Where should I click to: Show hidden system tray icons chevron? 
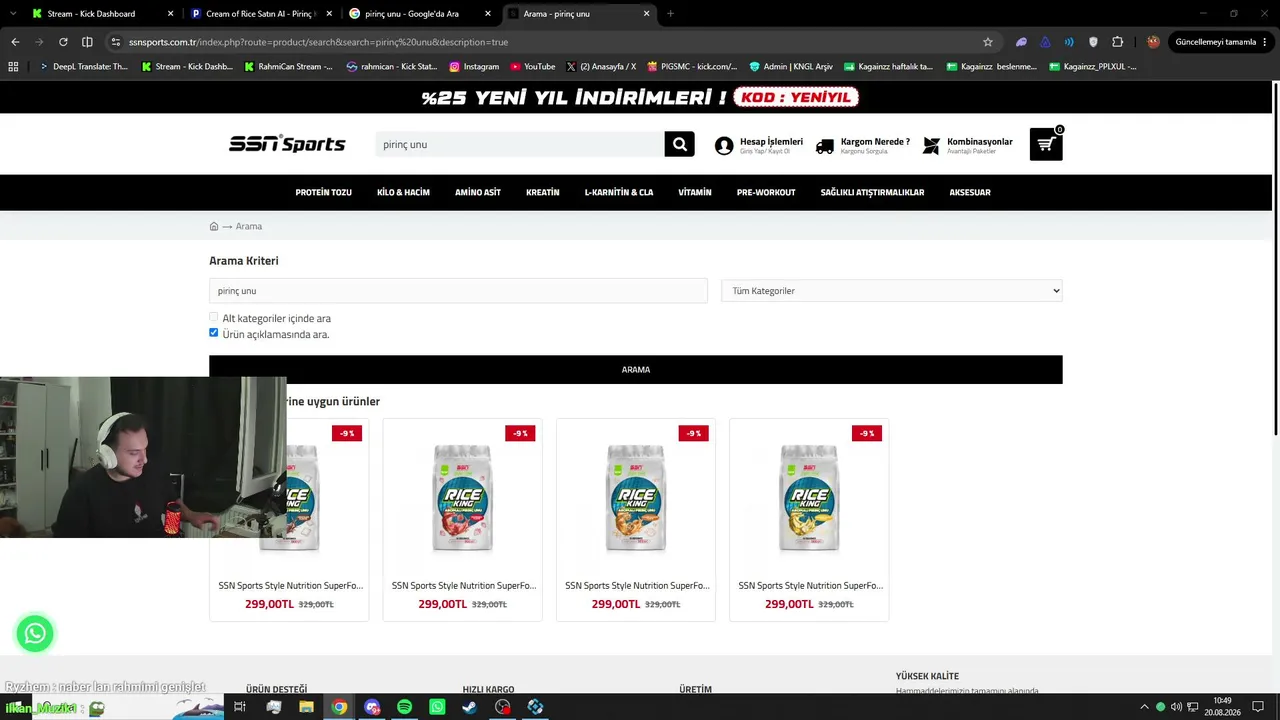tap(1144, 707)
